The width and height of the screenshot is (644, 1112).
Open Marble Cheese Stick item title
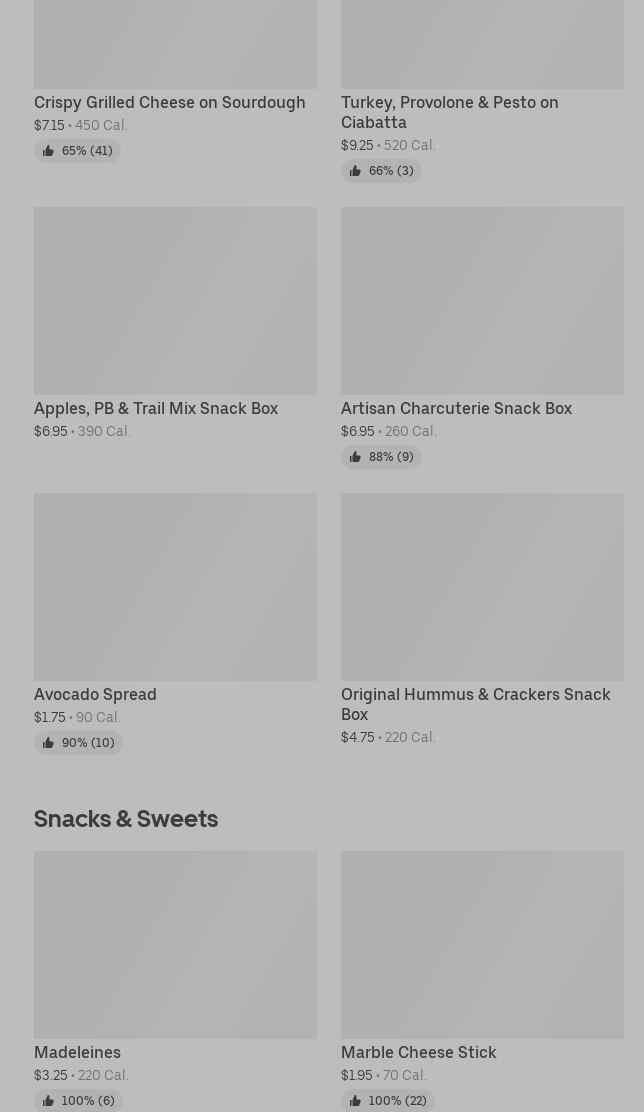pyautogui.click(x=418, y=1052)
